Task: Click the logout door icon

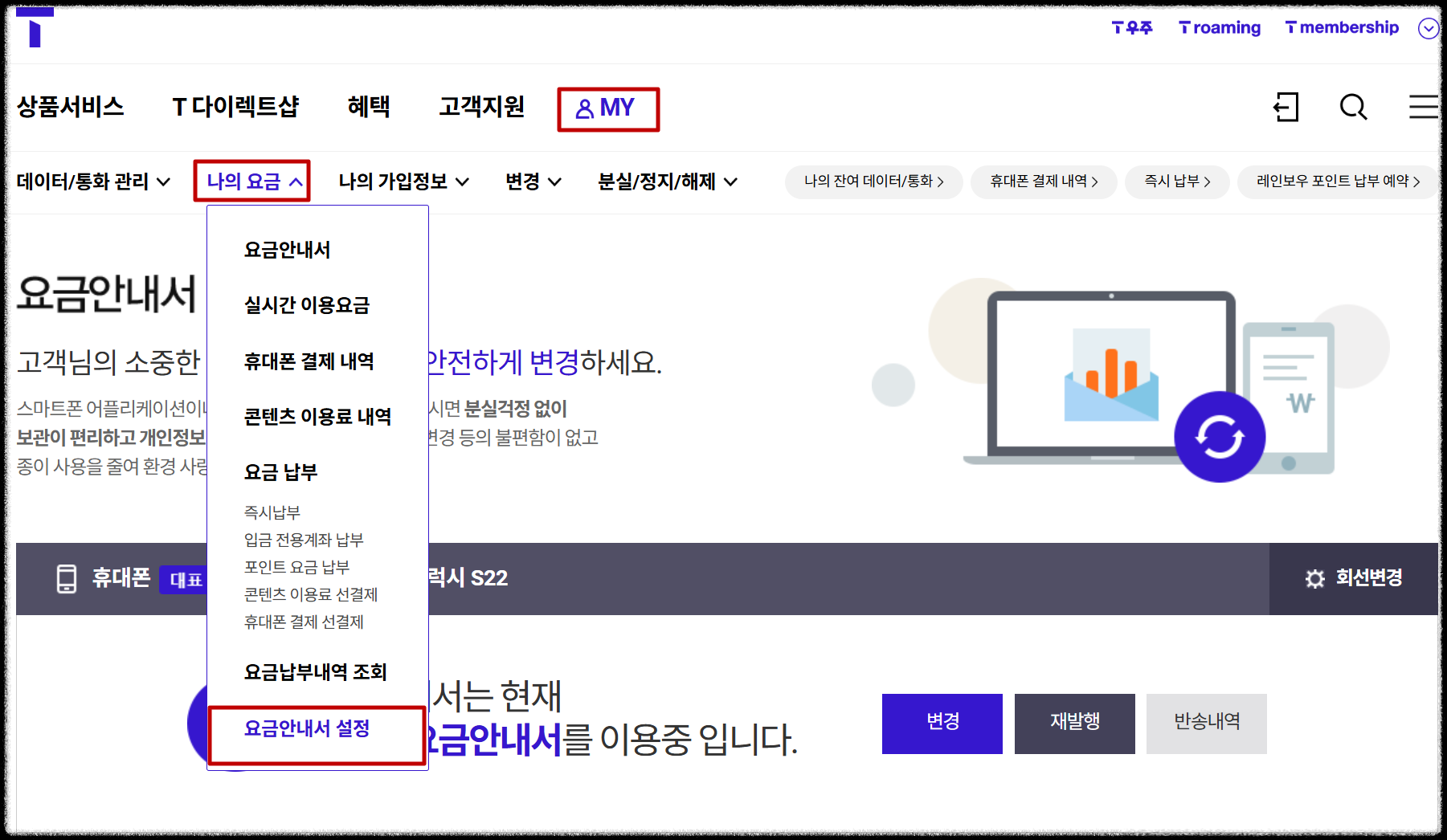Action: coord(1286,107)
